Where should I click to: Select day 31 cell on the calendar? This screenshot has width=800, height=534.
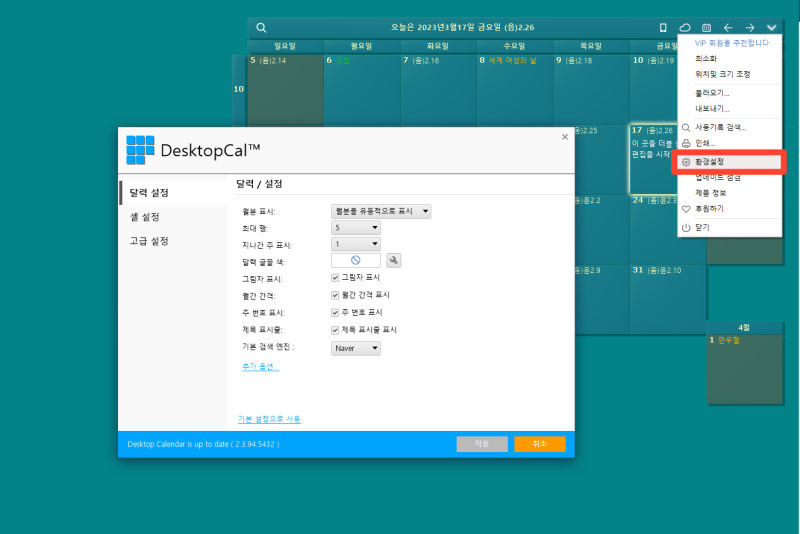[x=668, y=299]
